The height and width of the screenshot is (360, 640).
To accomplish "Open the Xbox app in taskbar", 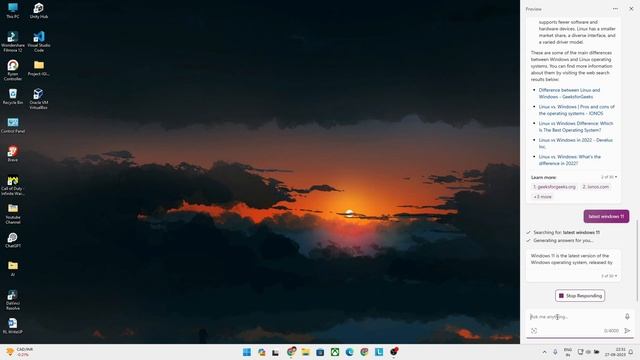I will [335, 352].
